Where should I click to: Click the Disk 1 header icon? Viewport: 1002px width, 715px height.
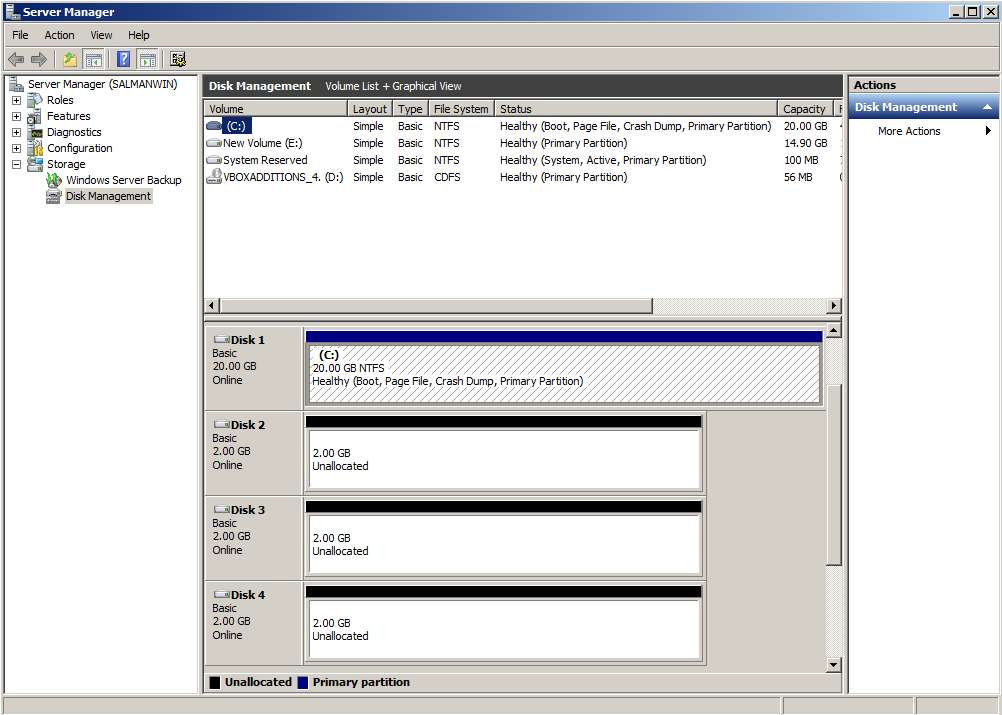pyautogui.click(x=222, y=339)
